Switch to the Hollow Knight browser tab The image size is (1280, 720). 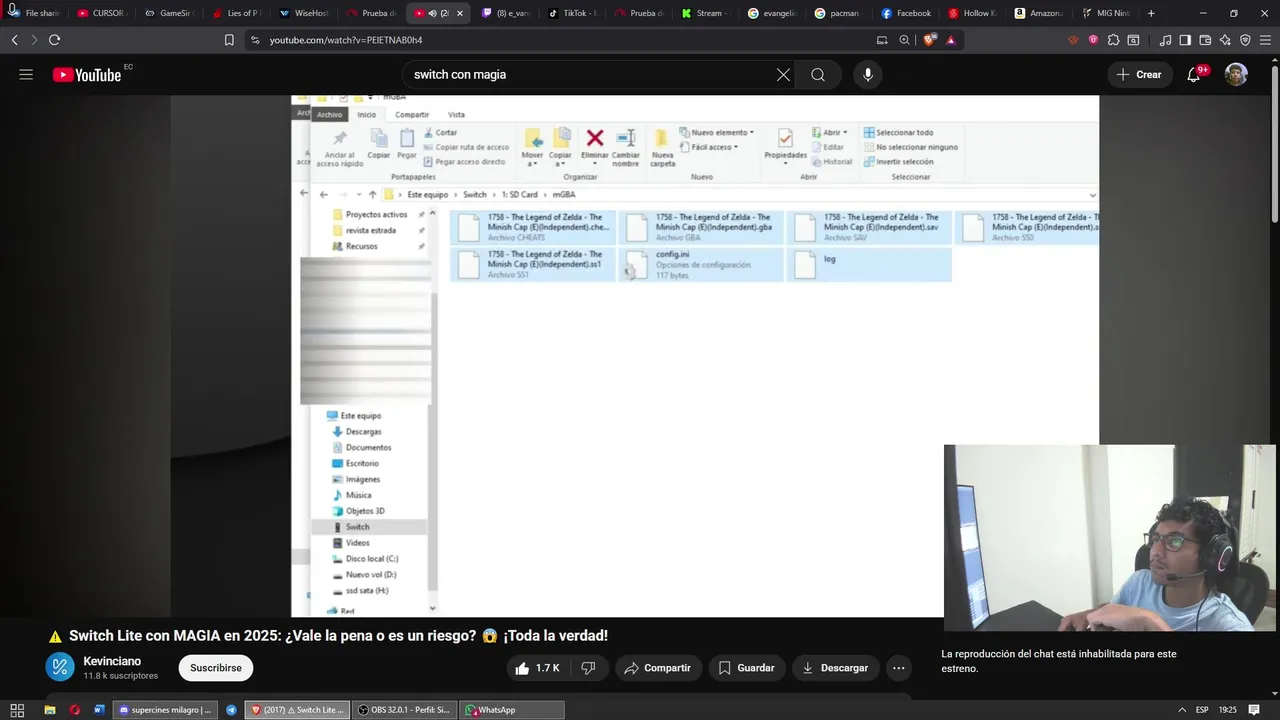[974, 13]
